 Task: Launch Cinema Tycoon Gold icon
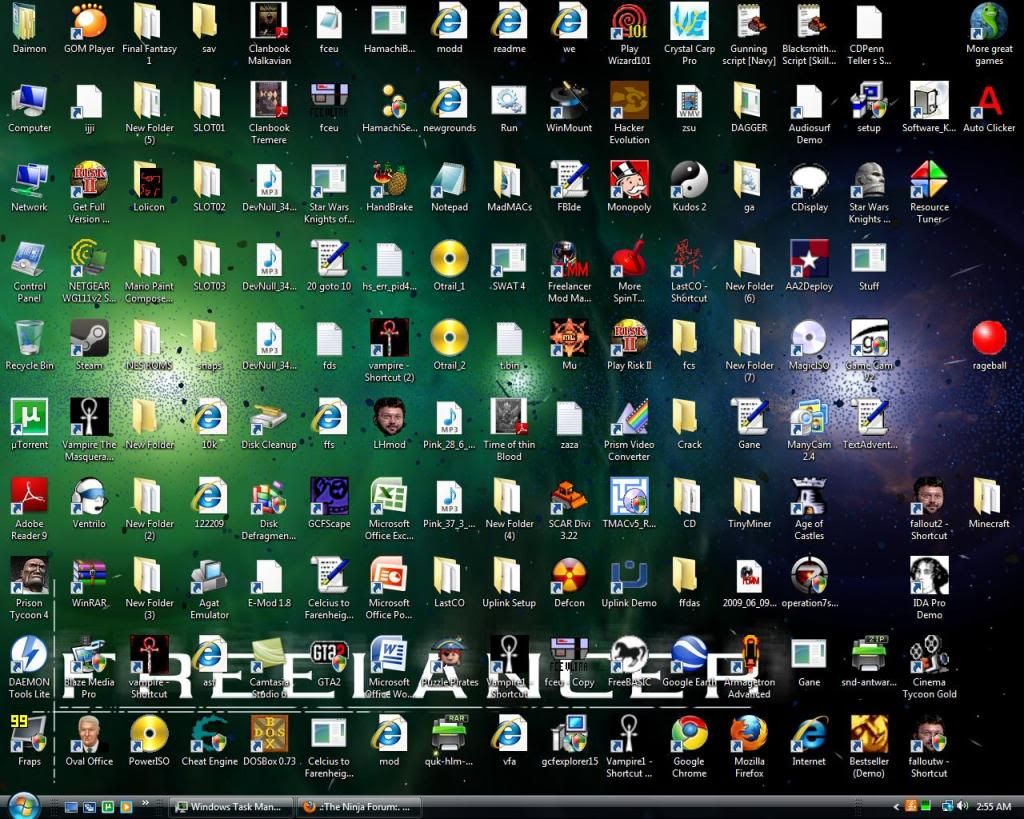(929, 655)
